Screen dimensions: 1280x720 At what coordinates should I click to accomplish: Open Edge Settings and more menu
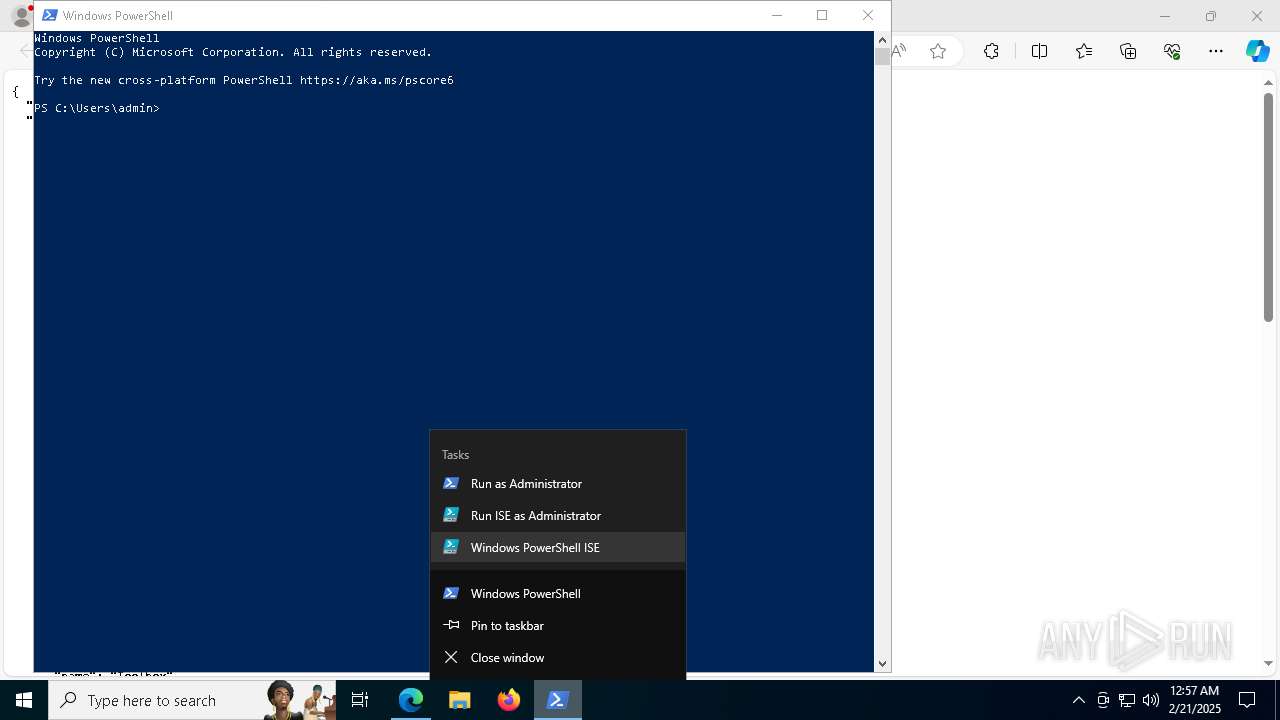pos(1216,51)
